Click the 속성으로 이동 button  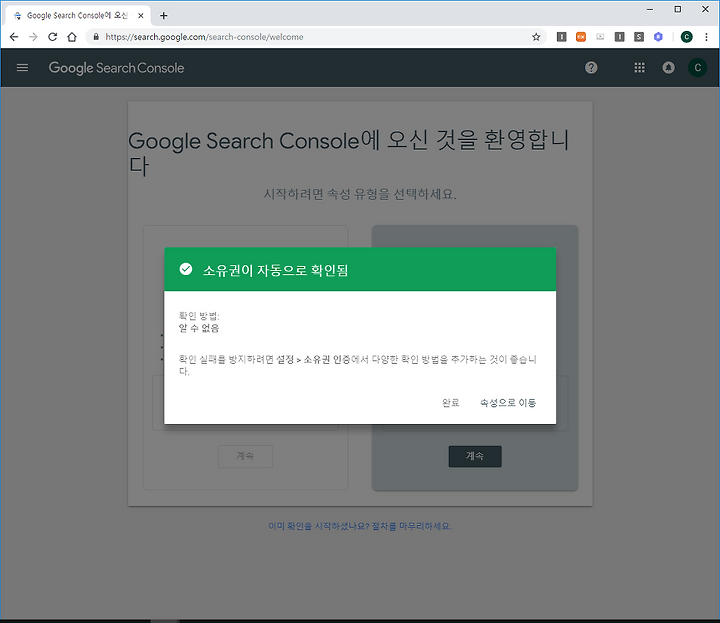[x=508, y=403]
